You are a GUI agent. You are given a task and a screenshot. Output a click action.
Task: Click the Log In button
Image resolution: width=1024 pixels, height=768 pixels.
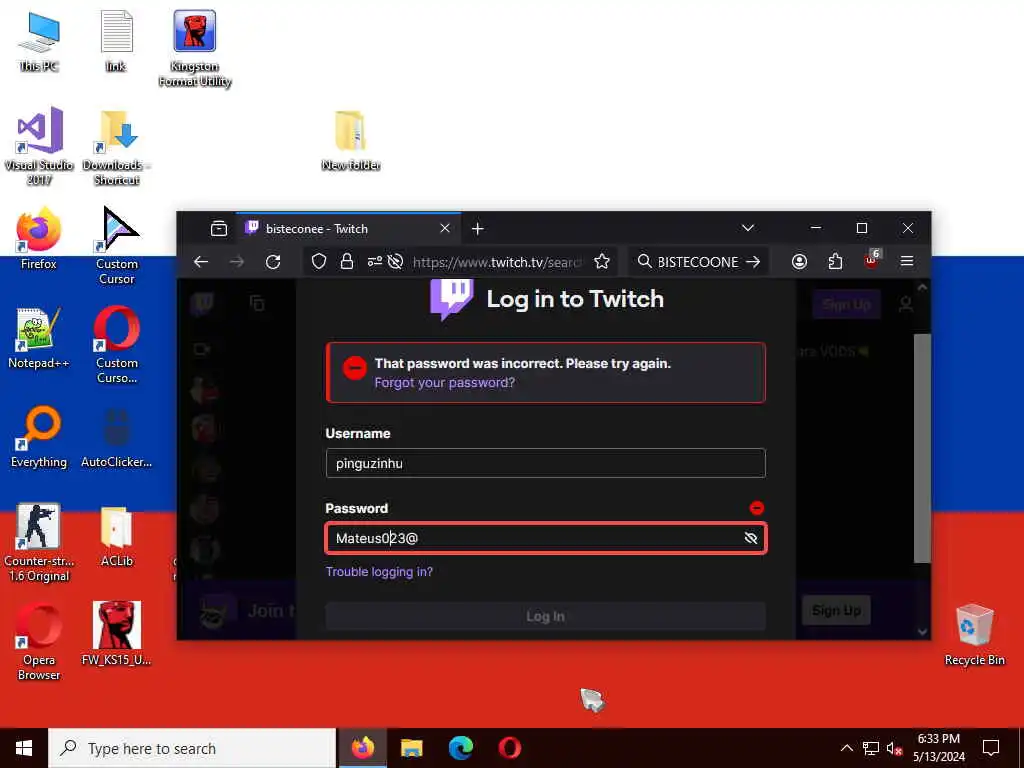click(x=545, y=616)
